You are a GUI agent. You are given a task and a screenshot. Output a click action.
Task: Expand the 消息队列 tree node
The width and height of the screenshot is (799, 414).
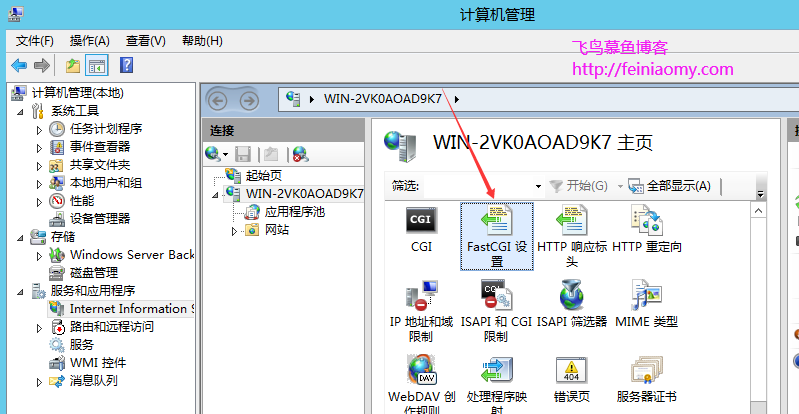39,382
